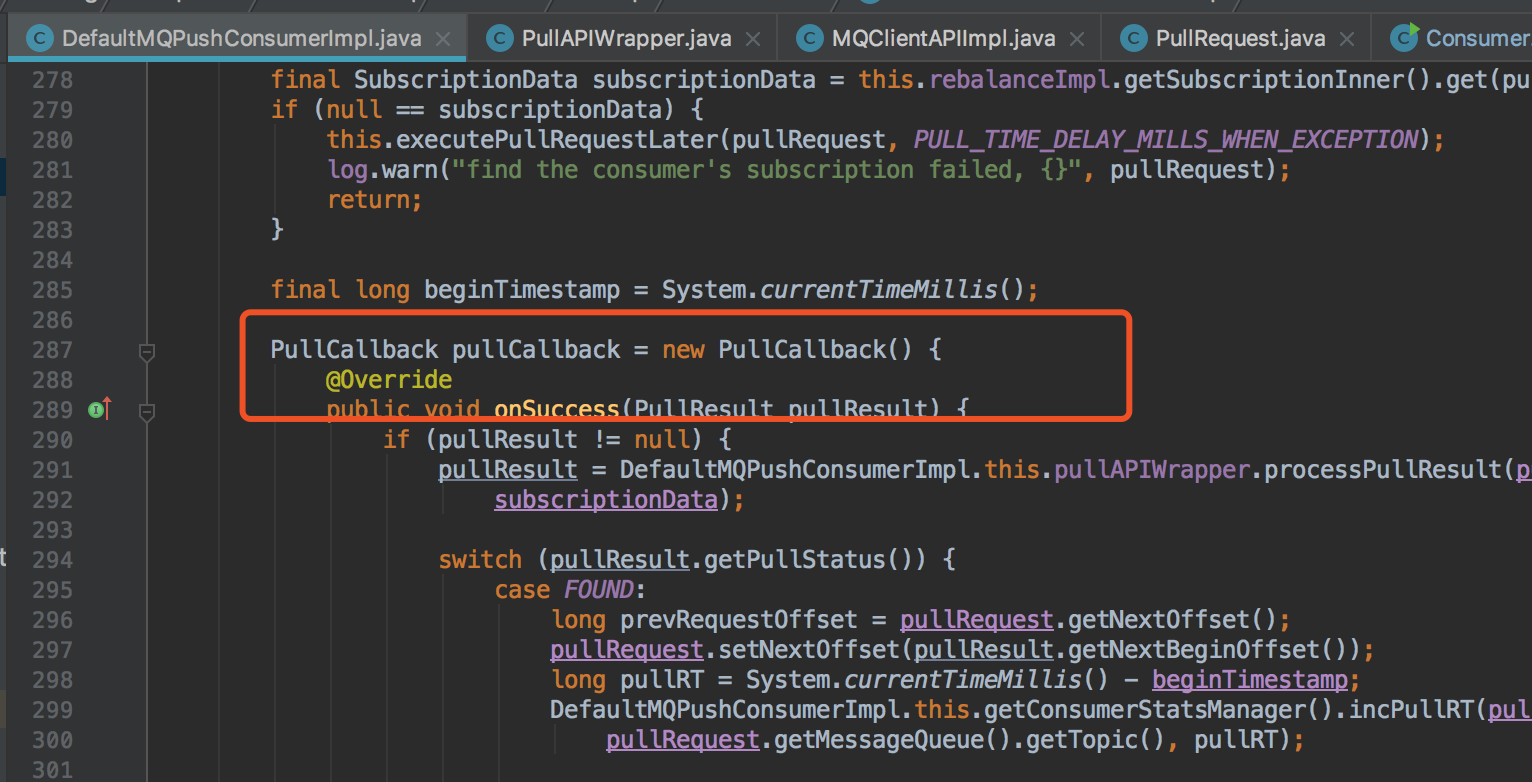The height and width of the screenshot is (782, 1532).
Task: Close the MQClientAPIImpl.java tab
Action: tap(1078, 40)
